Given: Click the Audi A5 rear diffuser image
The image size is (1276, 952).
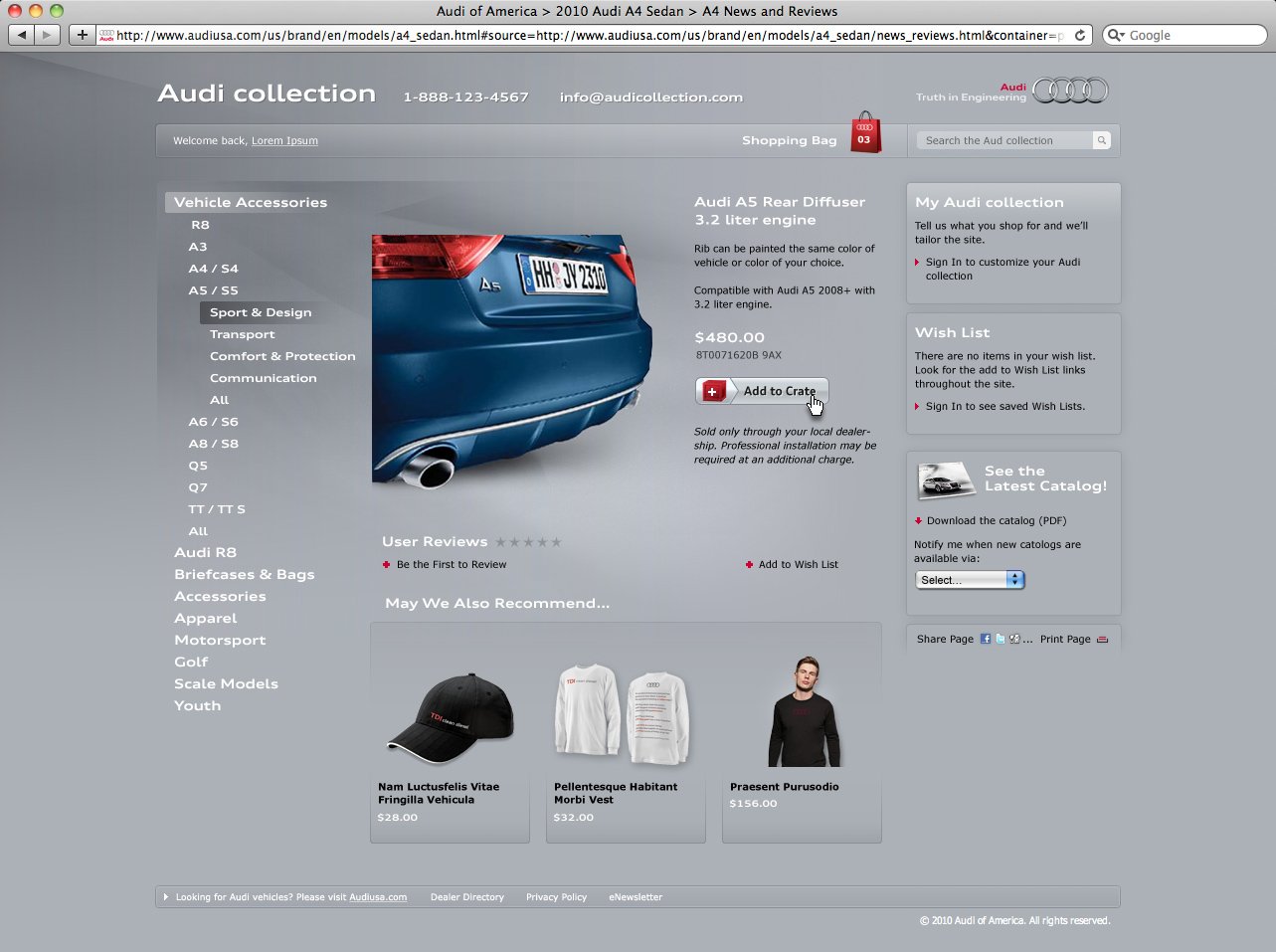Looking at the screenshot, I should (x=512, y=360).
